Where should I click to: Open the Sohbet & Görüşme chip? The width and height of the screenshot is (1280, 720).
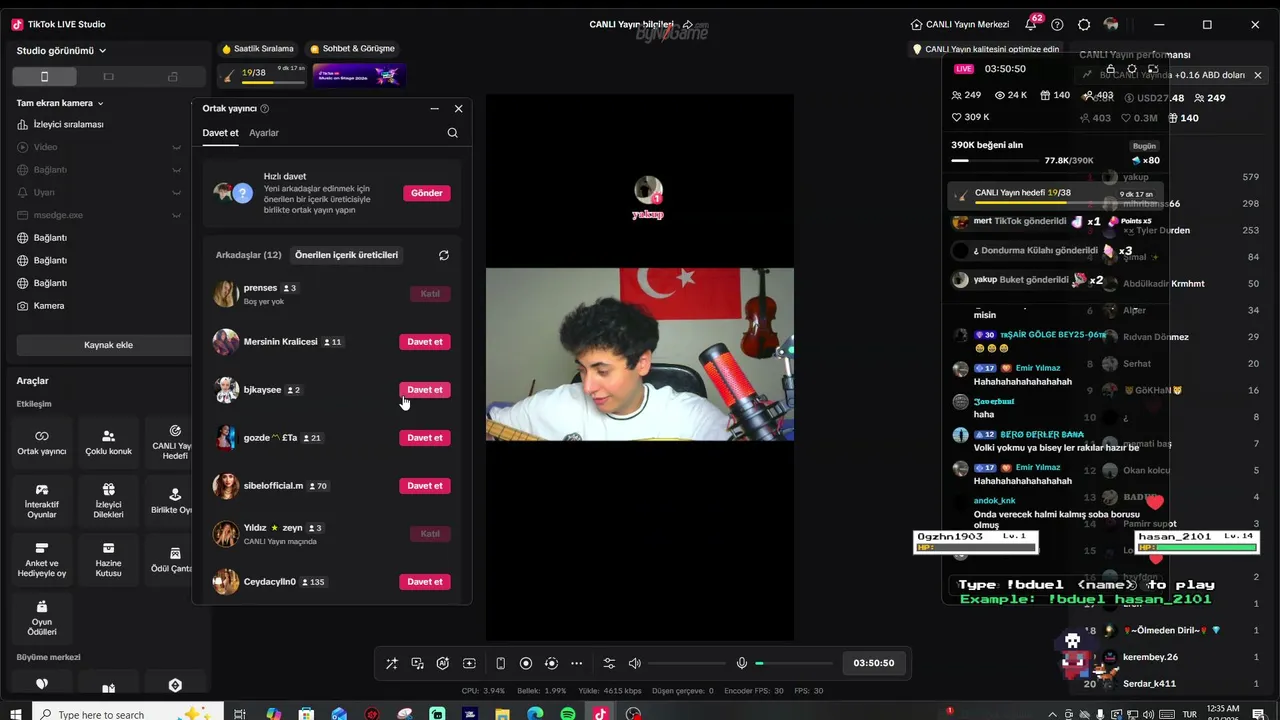pos(353,49)
